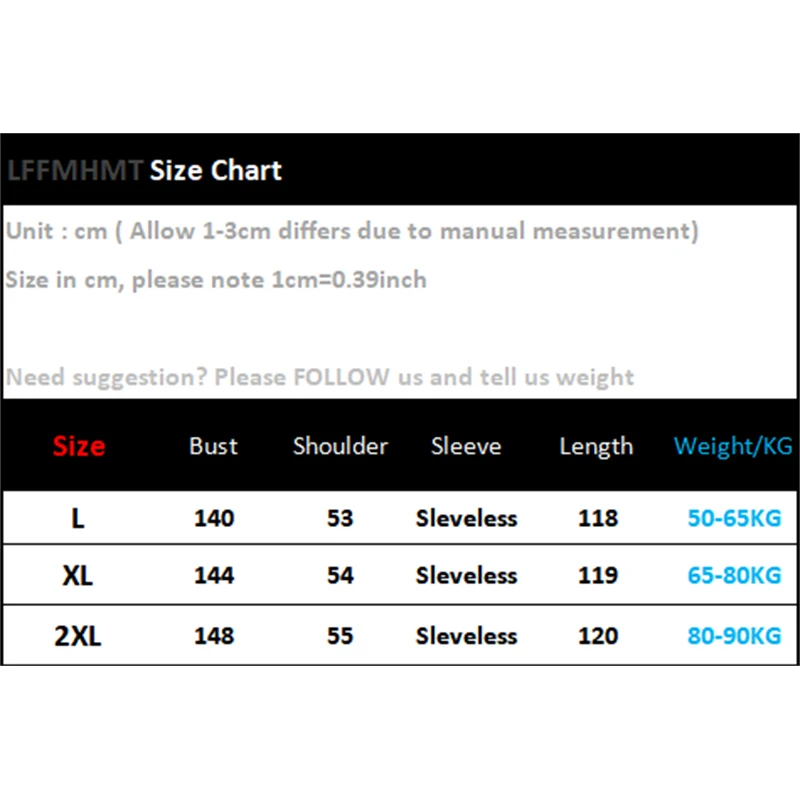Select the Shoulder column header
800x800 pixels.
tap(340, 446)
